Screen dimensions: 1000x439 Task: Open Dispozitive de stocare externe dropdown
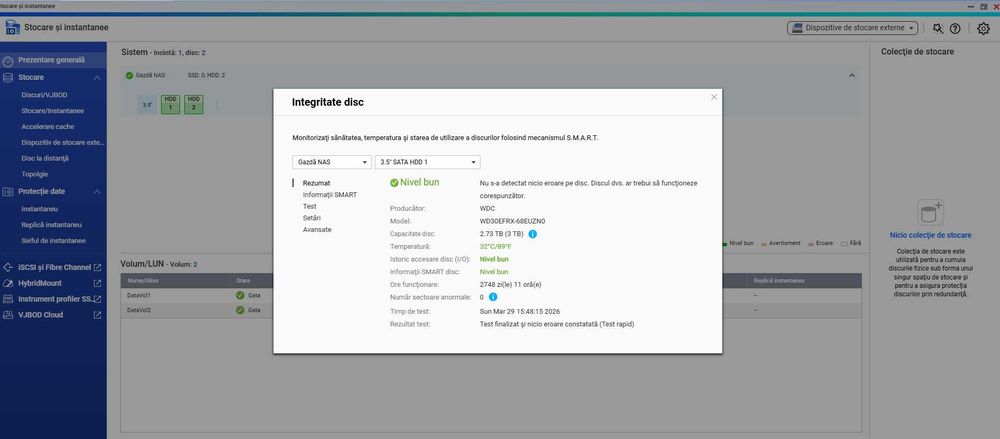853,28
